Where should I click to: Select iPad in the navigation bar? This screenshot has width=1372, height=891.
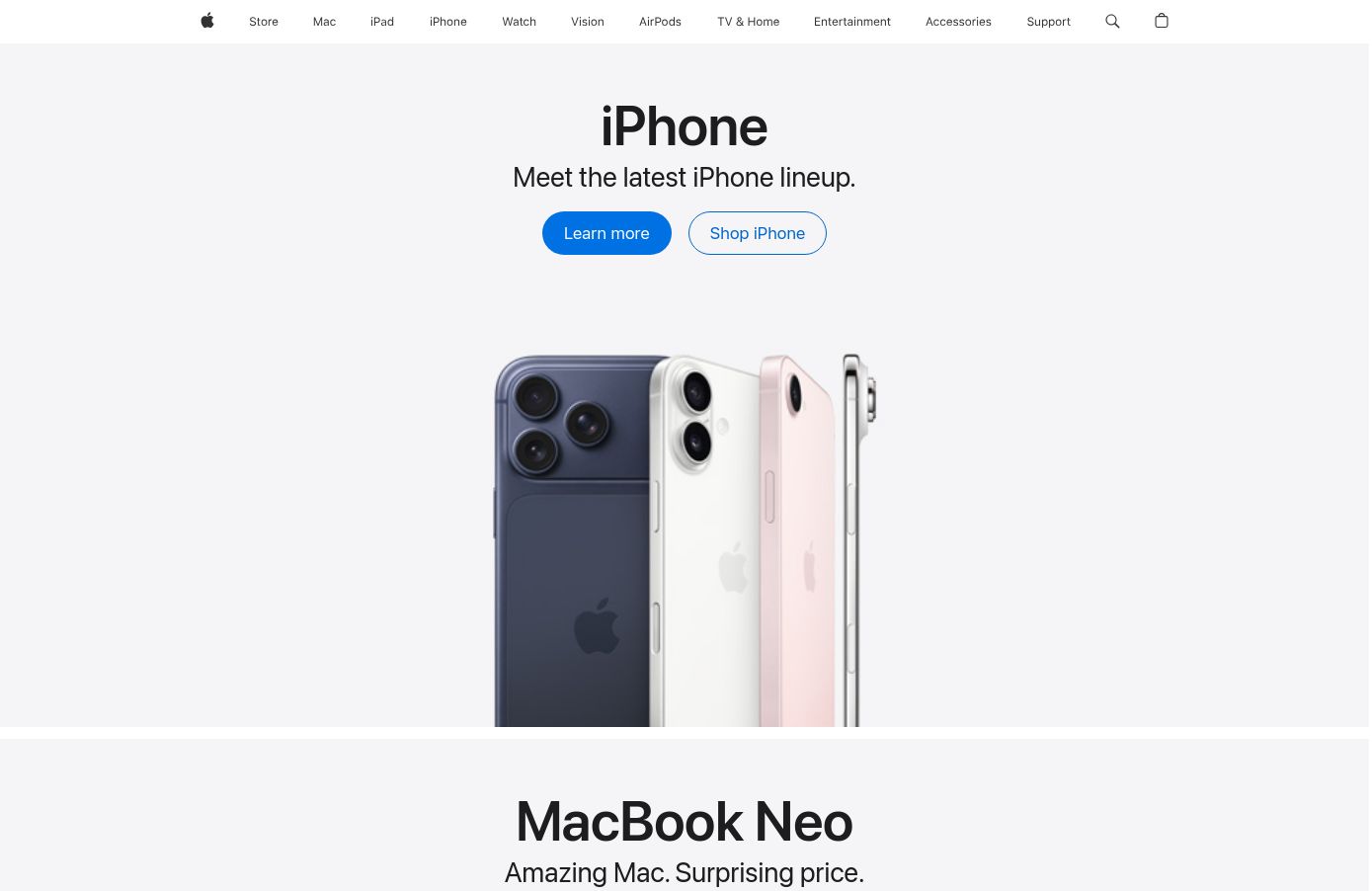[382, 22]
